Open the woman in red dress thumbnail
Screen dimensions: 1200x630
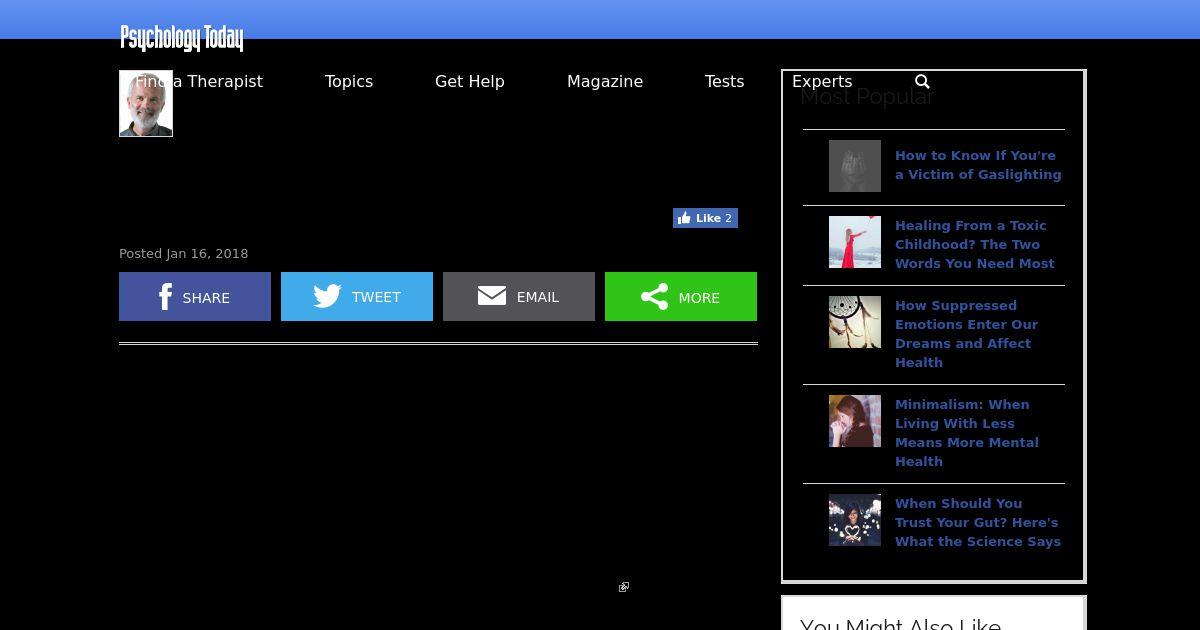[855, 242]
